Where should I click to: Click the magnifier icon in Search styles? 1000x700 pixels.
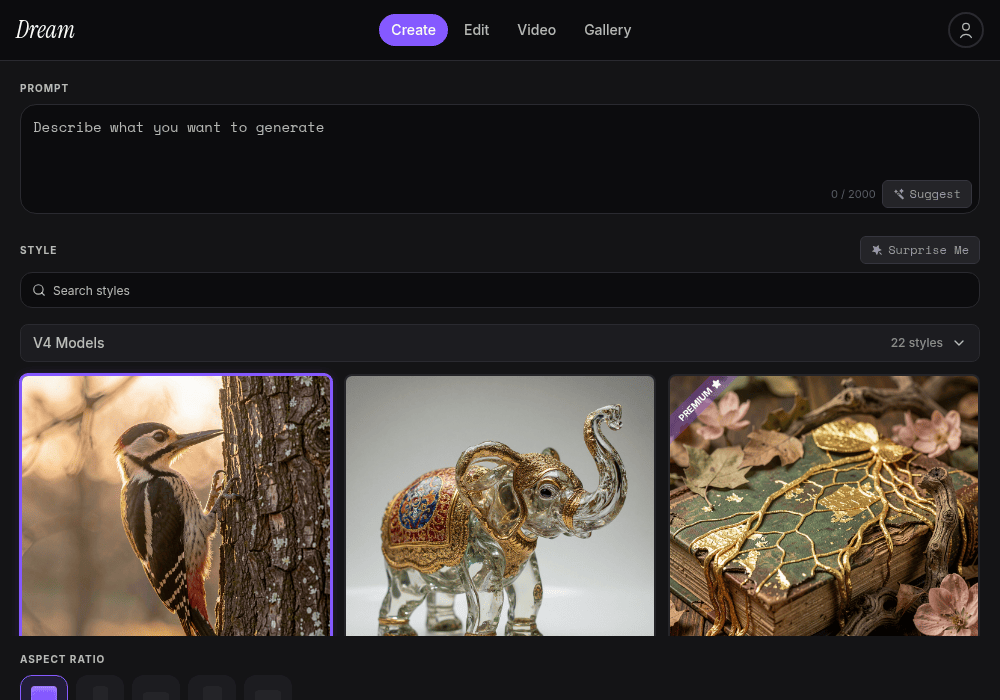pyautogui.click(x=39, y=290)
